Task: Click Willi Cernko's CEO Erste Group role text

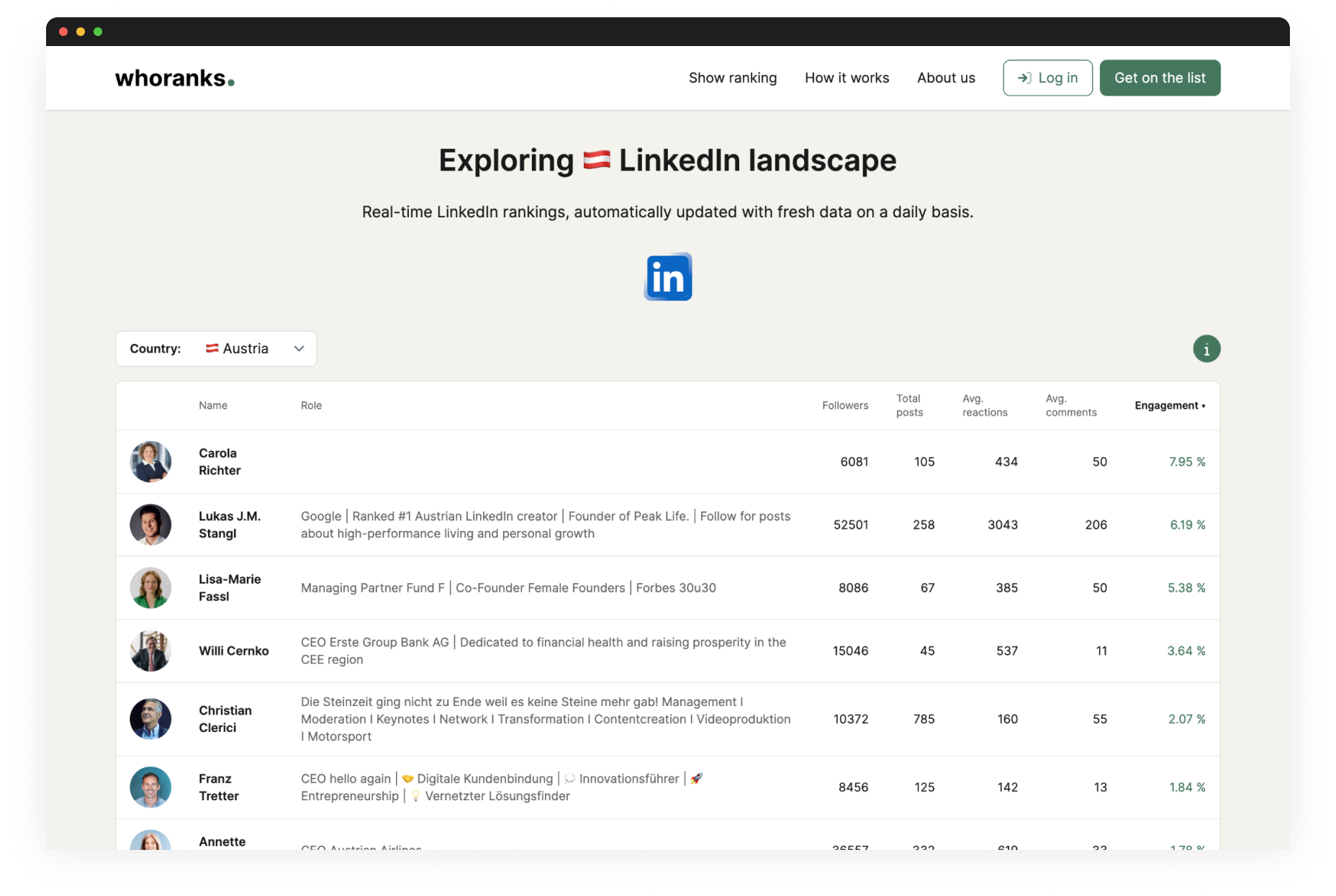Action: coord(543,651)
